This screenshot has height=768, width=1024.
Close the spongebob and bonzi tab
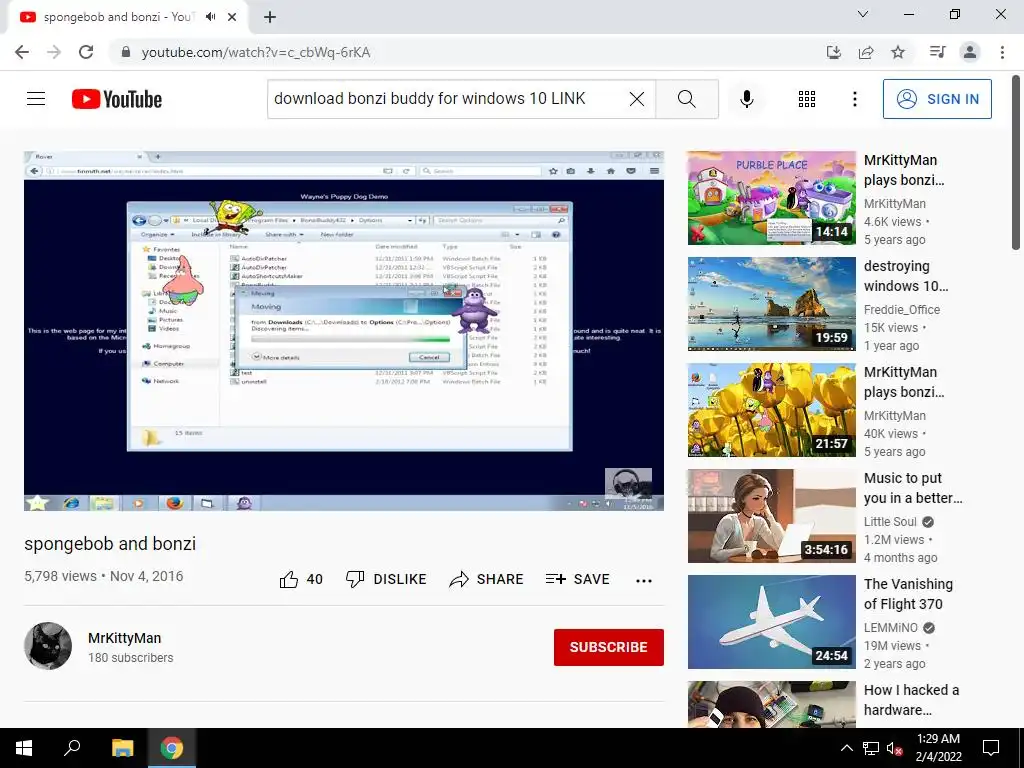coord(232,17)
